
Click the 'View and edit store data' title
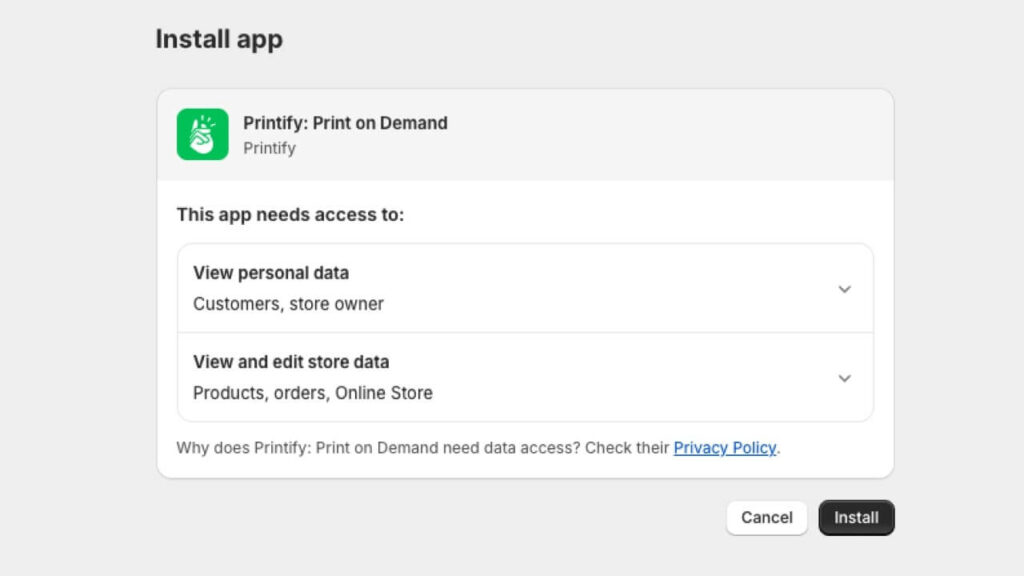tap(291, 362)
